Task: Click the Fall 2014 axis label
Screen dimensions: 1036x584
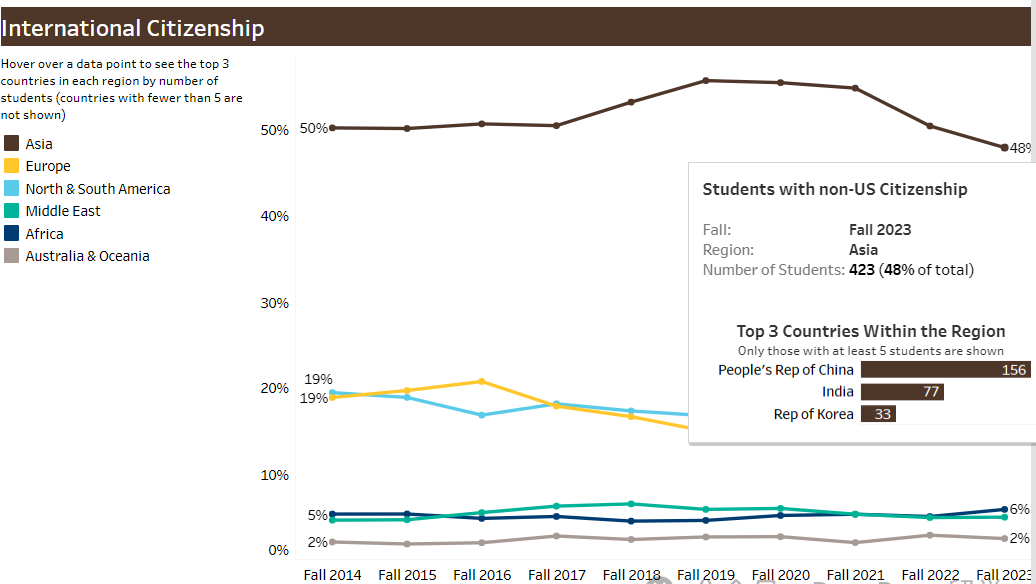Action: pyautogui.click(x=332, y=575)
